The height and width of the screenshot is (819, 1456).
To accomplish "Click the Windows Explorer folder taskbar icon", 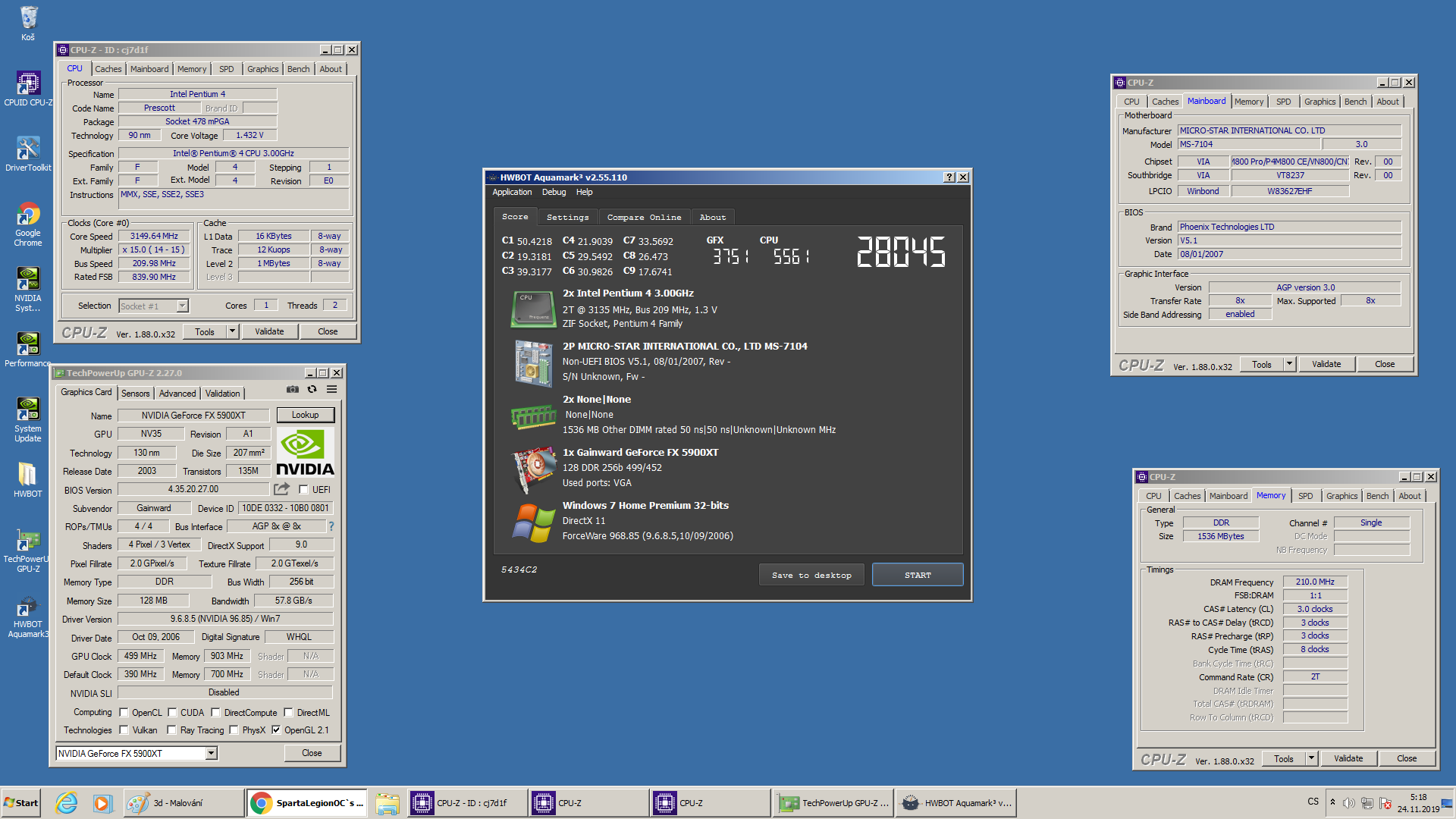I will [x=388, y=803].
